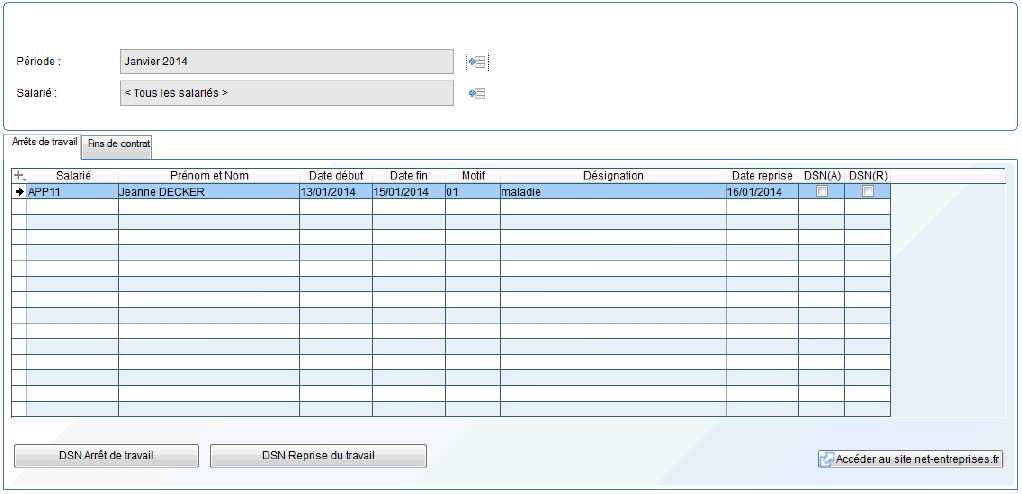This screenshot has width=1022, height=494.
Task: Click the DSN(R) column header
Action: tap(868, 176)
